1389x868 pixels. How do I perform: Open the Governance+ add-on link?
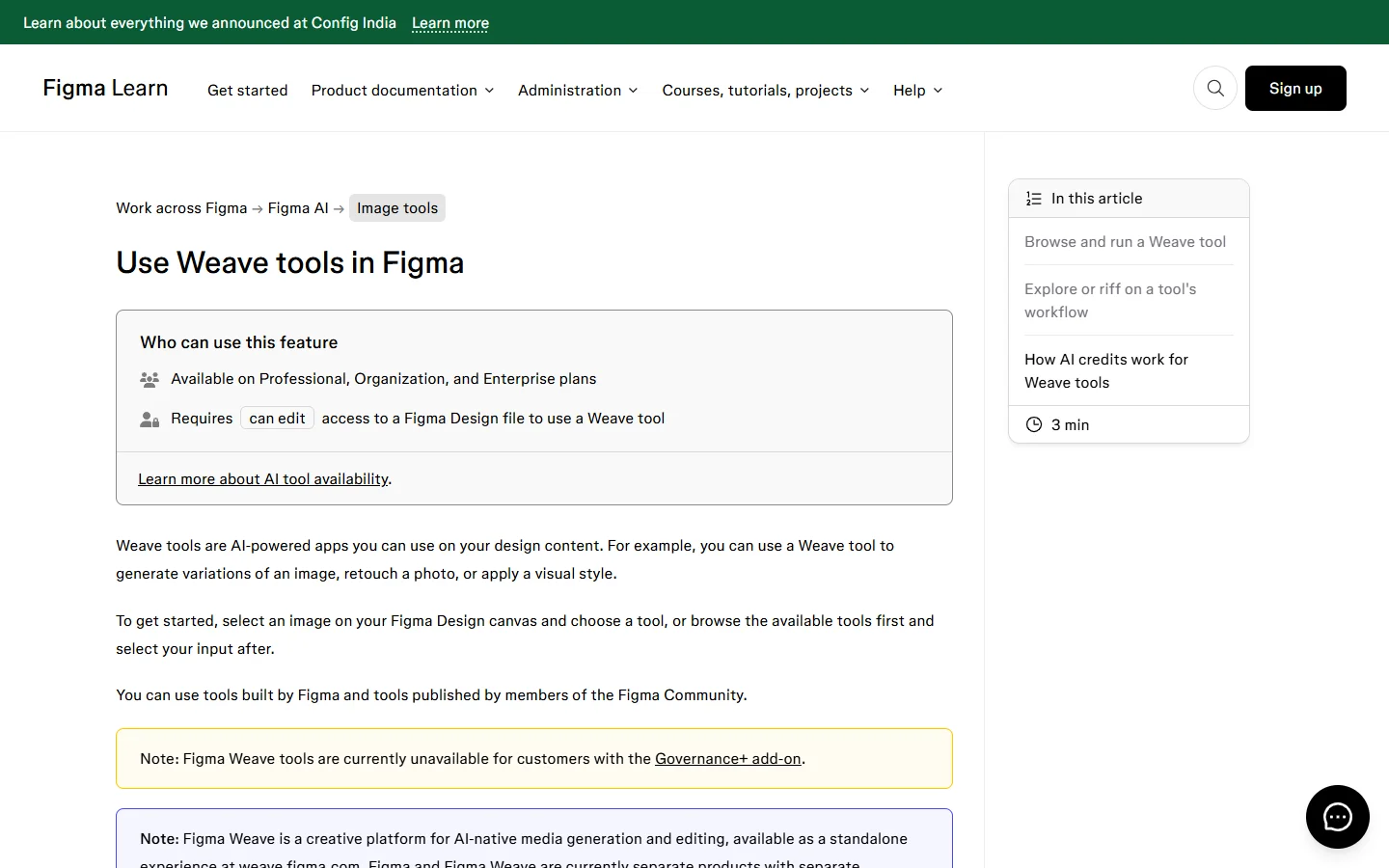click(728, 759)
